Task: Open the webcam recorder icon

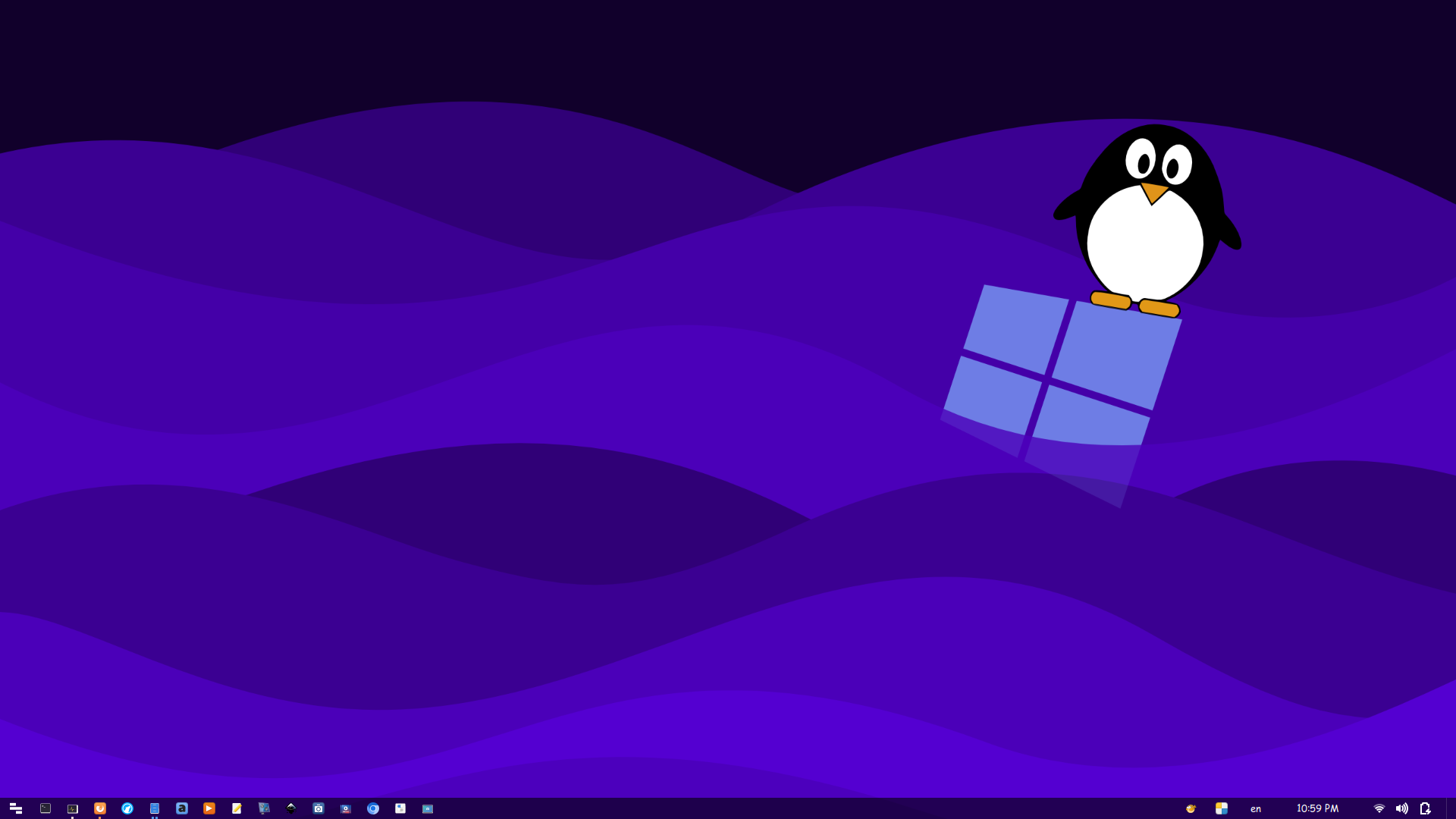Action: [346, 808]
